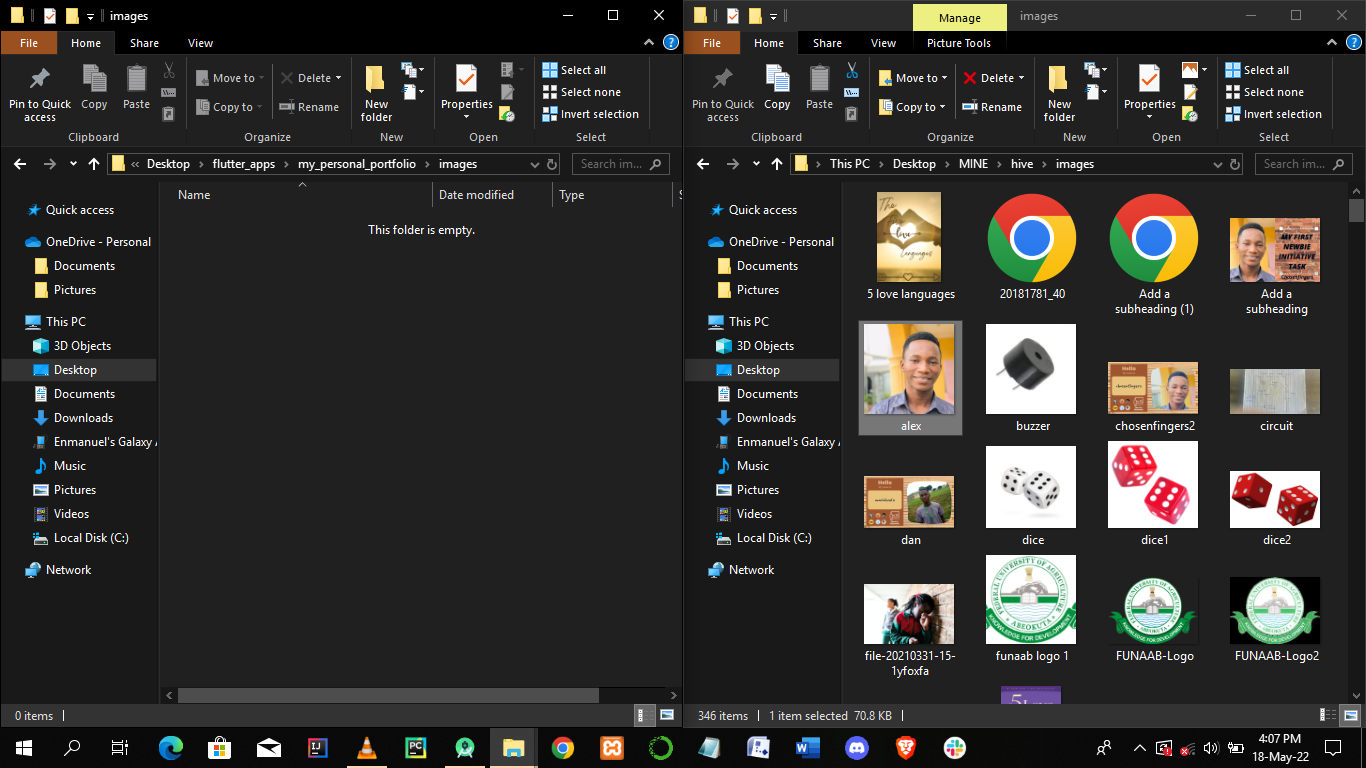Go up one level in right window
This screenshot has width=1366, height=768.
777,164
